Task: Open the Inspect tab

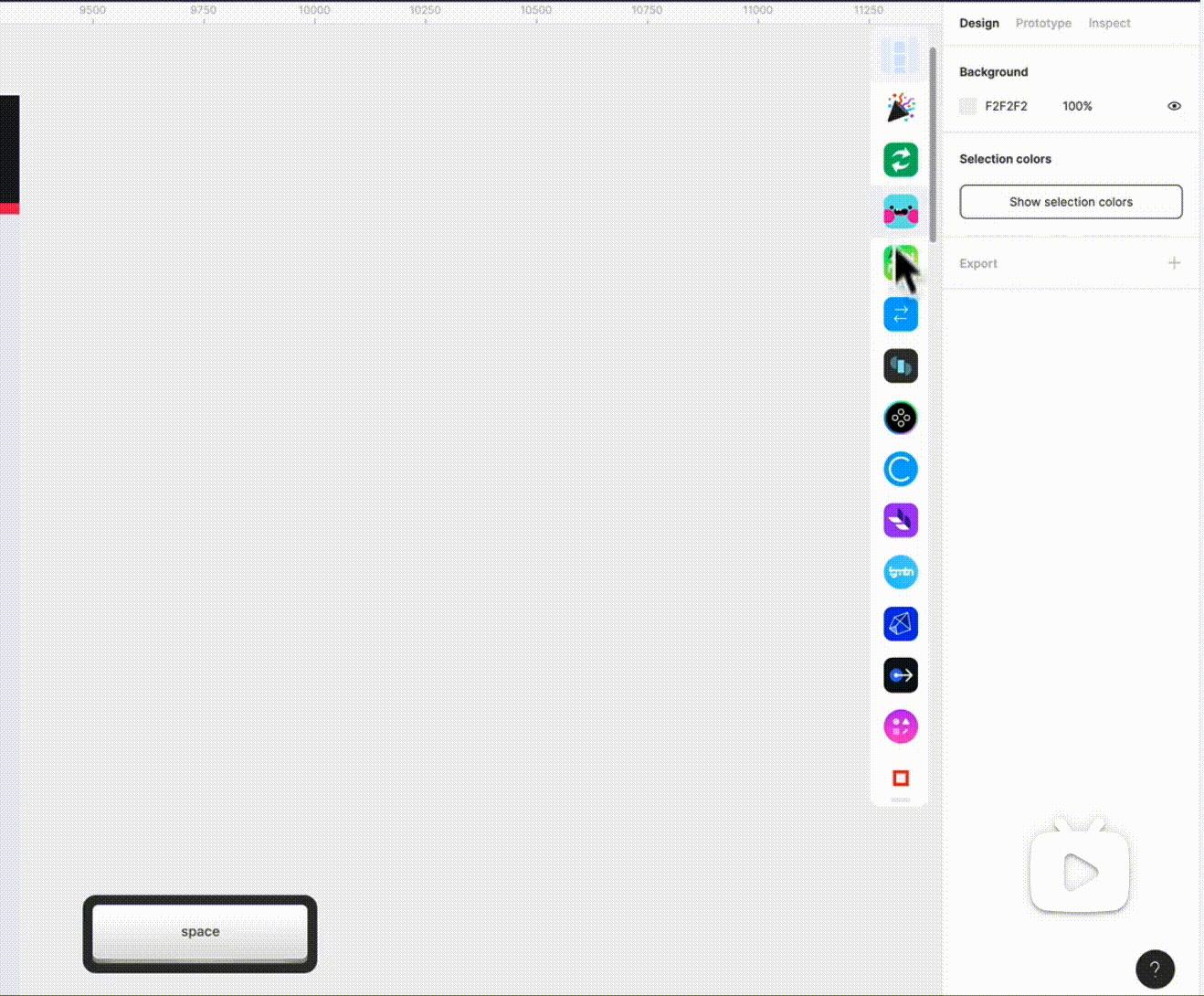Action: (1109, 23)
